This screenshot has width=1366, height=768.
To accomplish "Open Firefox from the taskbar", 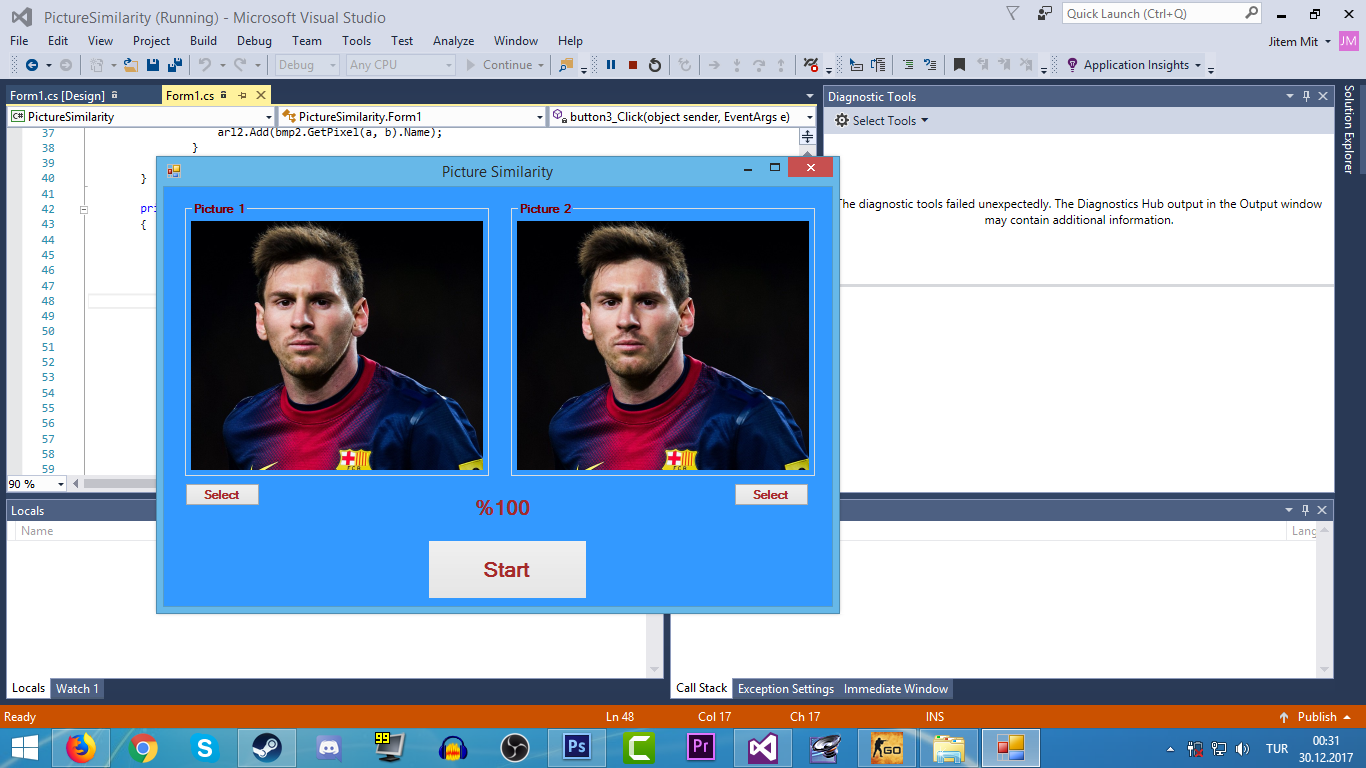I will pyautogui.click(x=80, y=748).
